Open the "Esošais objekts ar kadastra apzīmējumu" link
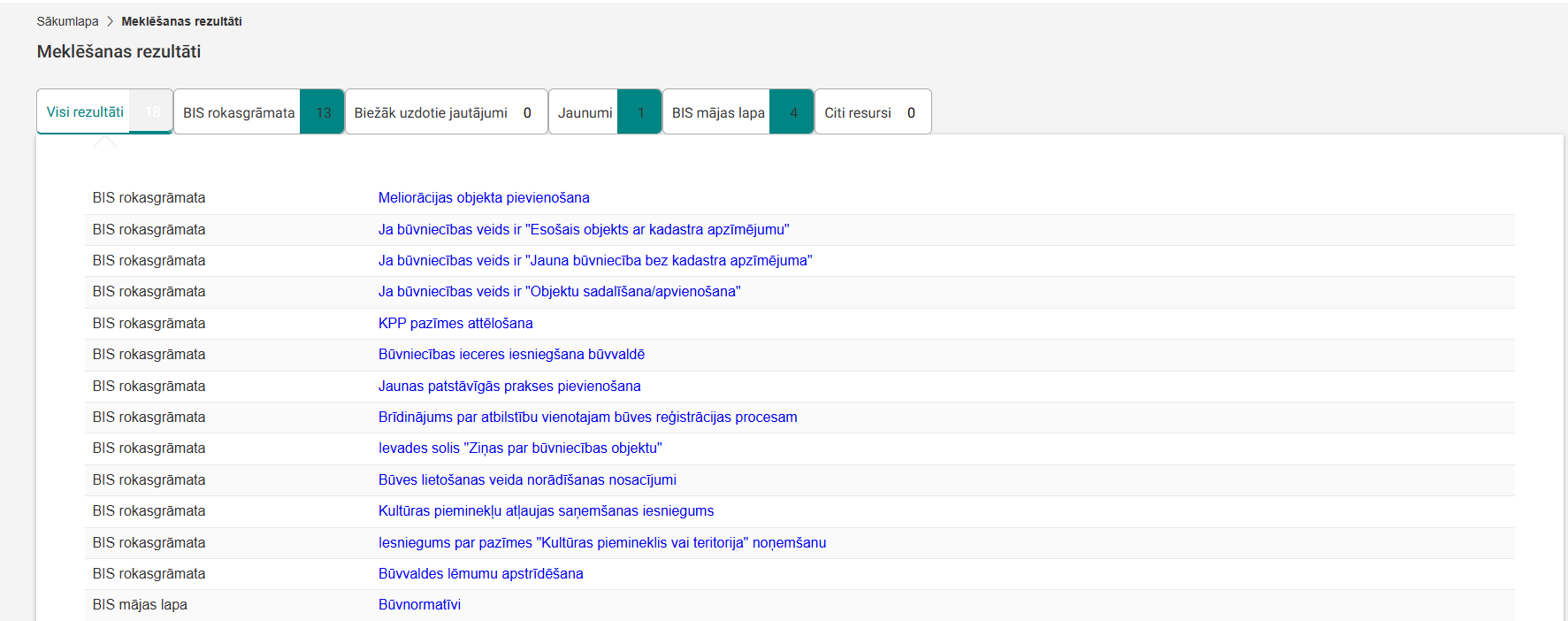This screenshot has width=1568, height=621. (584, 230)
